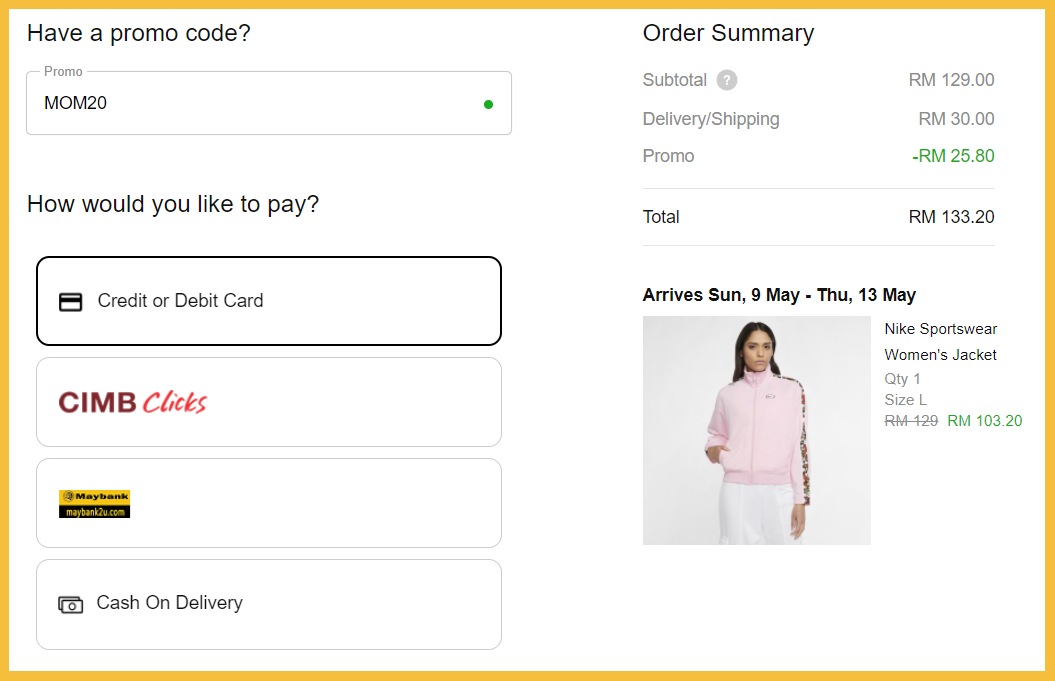Viewport: 1055px width, 681px height.
Task: Click the discounted price RM 103.20
Action: tap(984, 421)
